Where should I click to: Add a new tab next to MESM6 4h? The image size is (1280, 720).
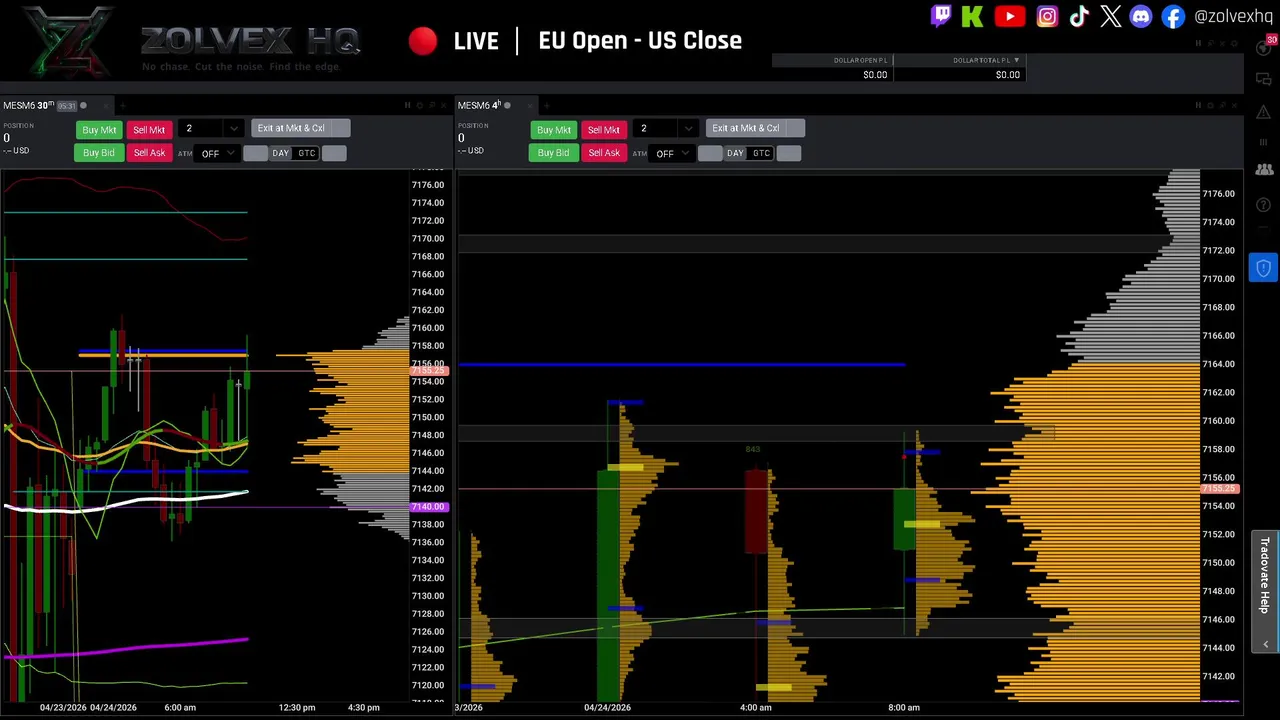pyautogui.click(x=546, y=105)
